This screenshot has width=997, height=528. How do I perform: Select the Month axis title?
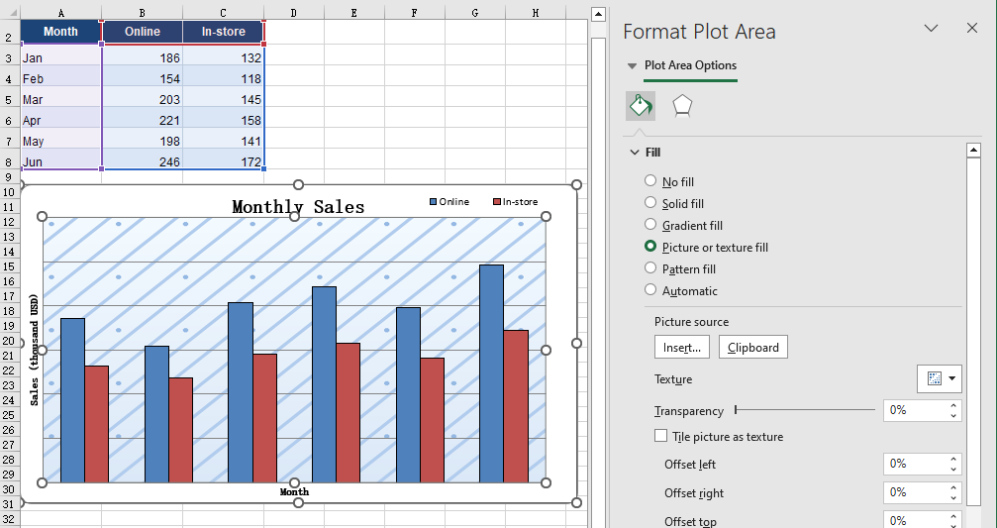click(x=294, y=491)
